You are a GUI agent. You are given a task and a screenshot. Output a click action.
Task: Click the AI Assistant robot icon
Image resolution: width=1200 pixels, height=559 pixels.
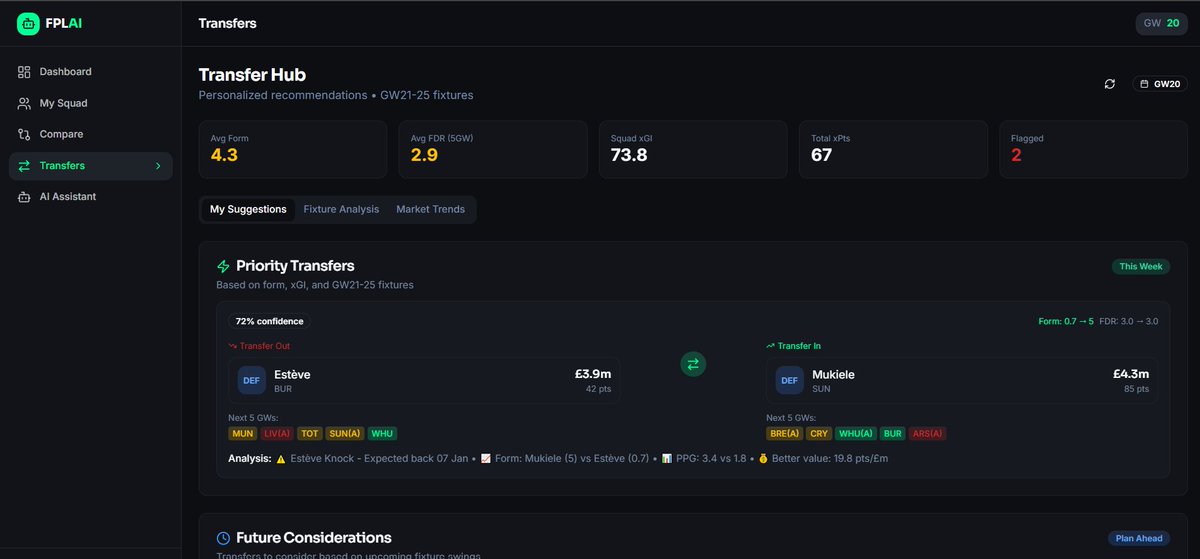(24, 197)
